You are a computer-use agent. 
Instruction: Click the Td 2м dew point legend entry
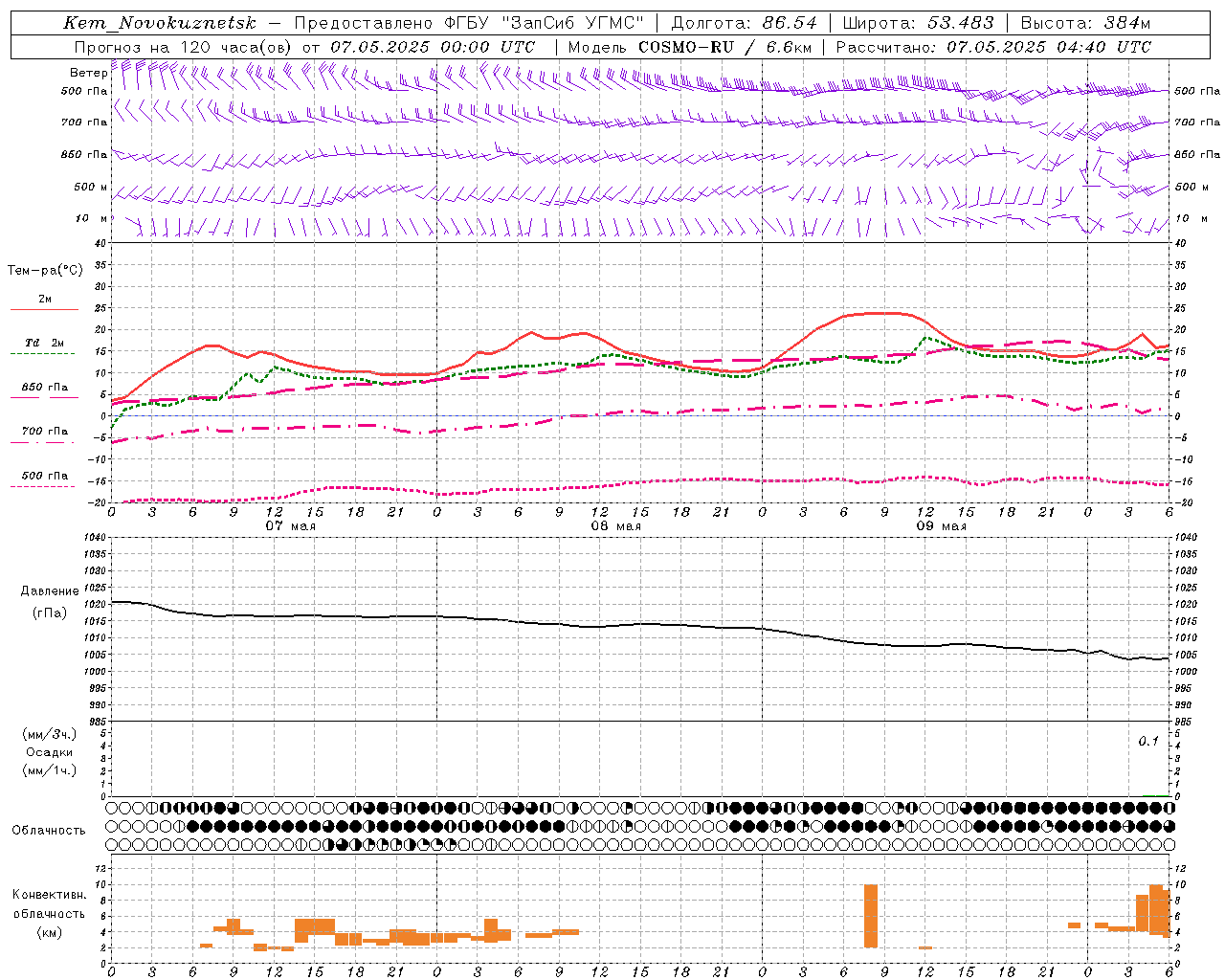(x=45, y=343)
